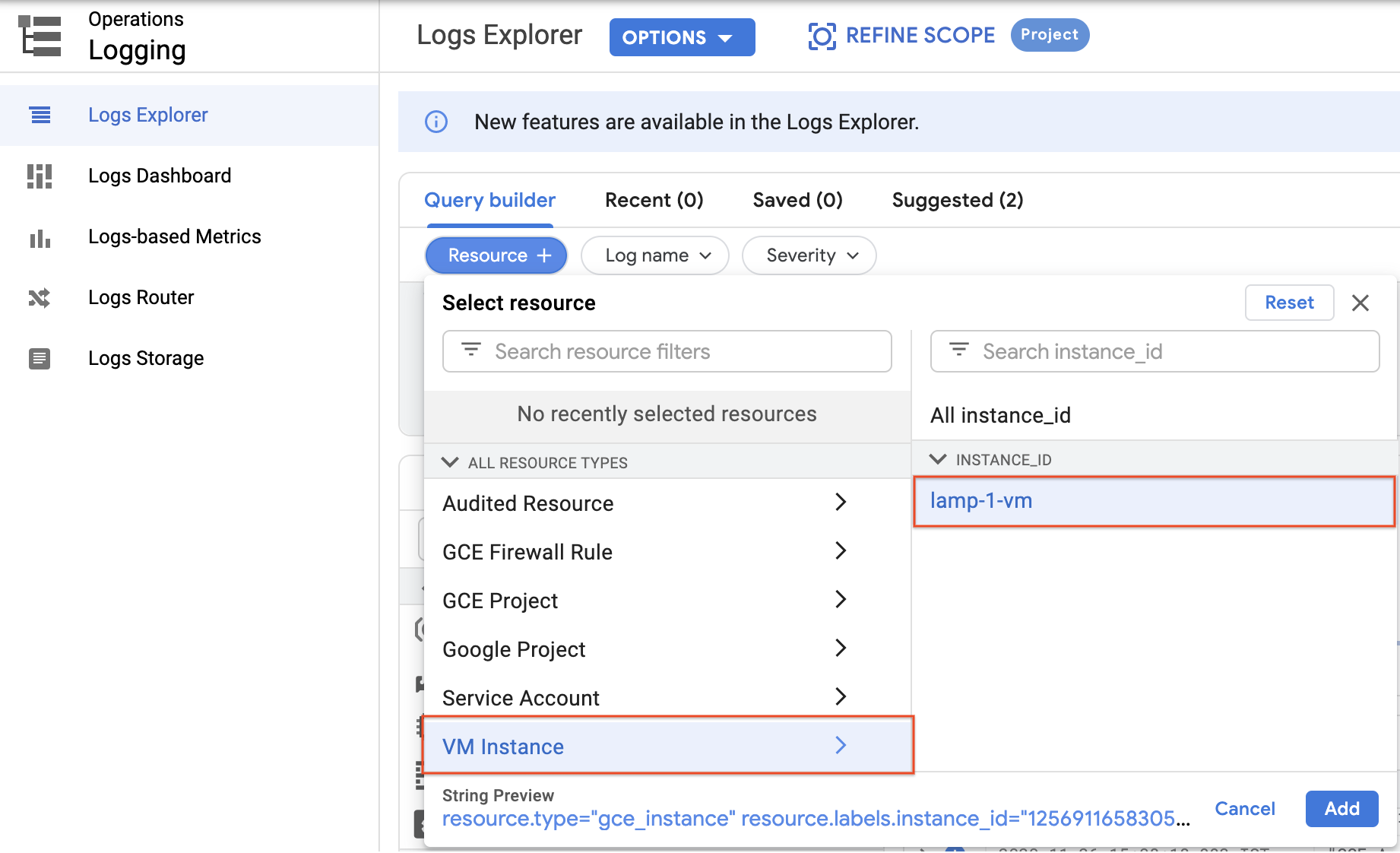Expand Audited Resource chevron

click(x=841, y=502)
